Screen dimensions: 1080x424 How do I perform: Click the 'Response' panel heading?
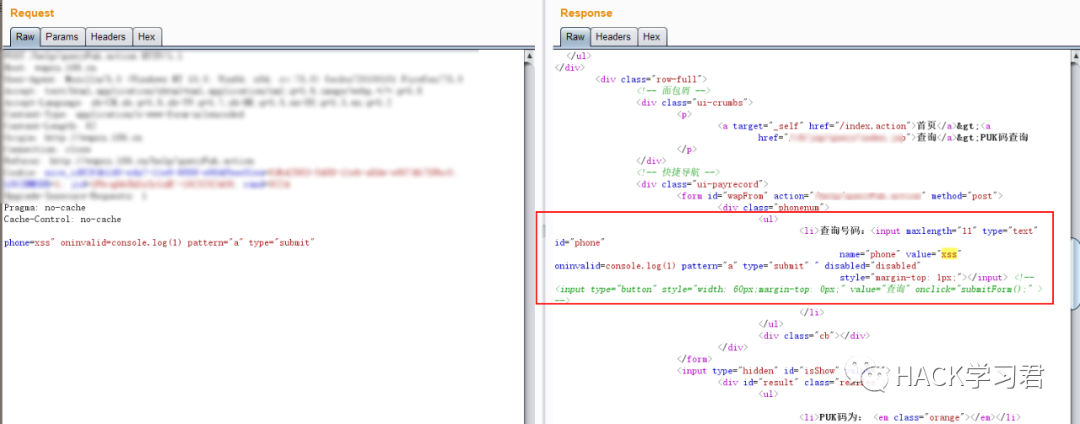(585, 13)
